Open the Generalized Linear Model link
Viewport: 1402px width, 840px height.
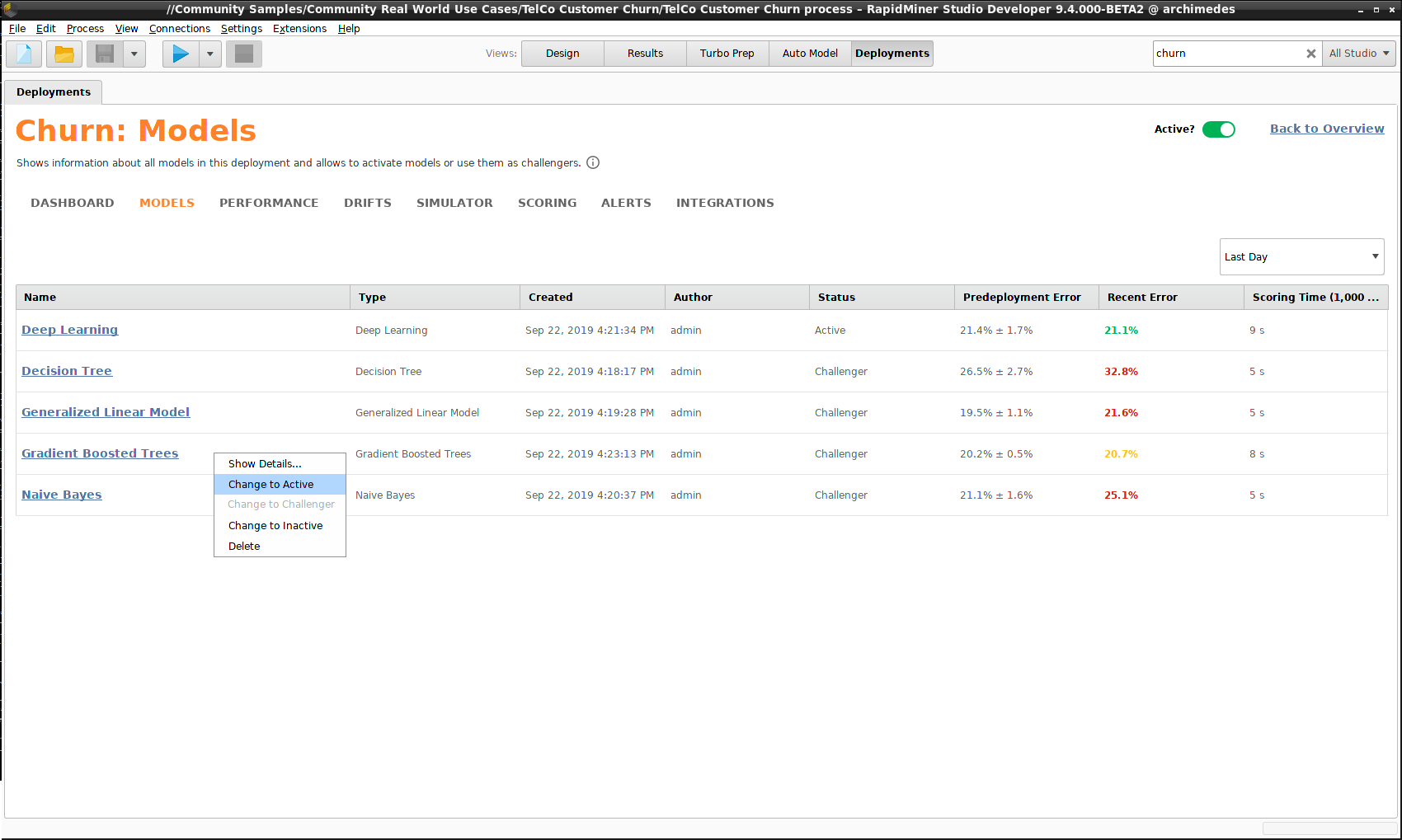[106, 412]
